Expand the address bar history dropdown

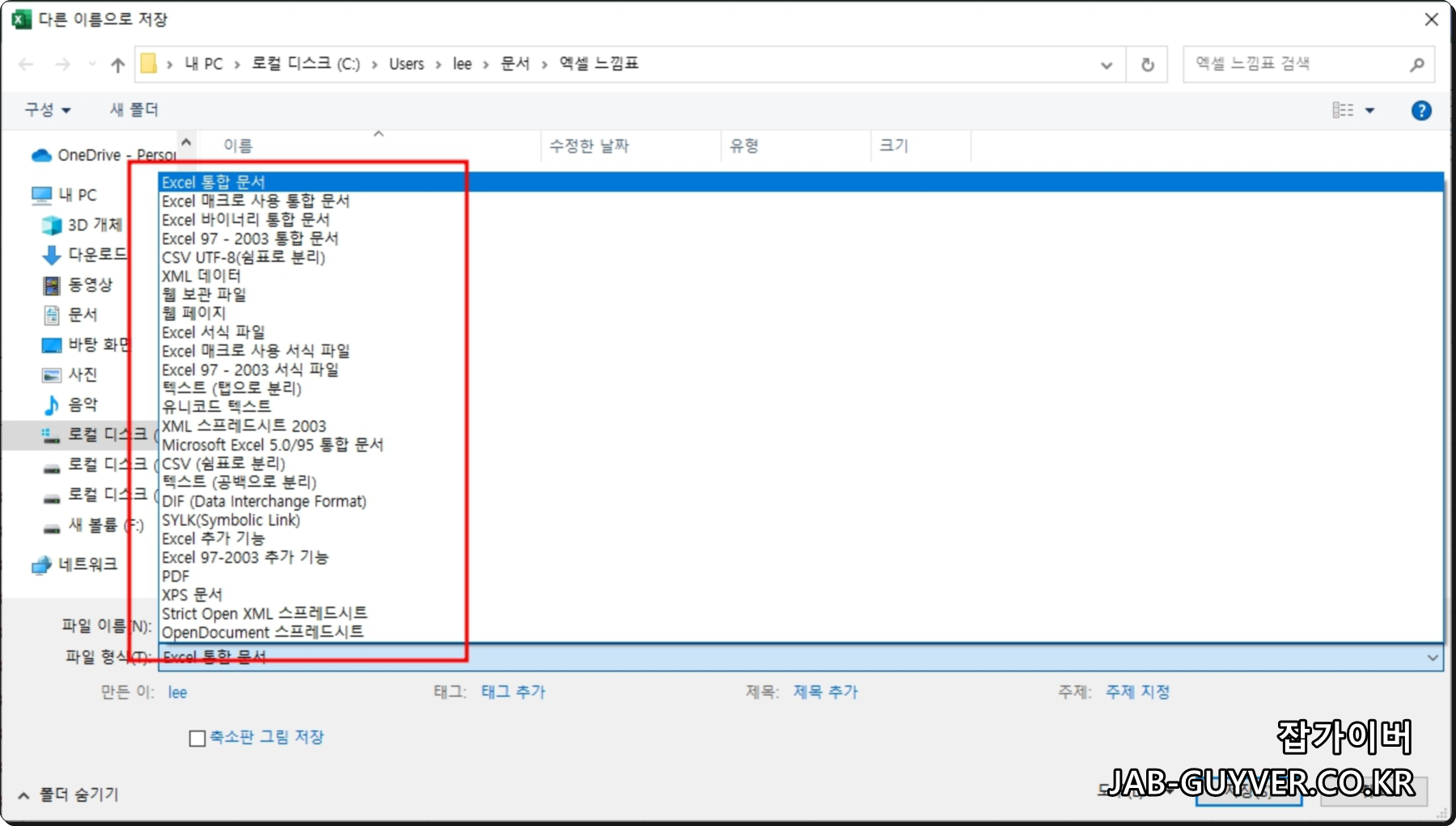pyautogui.click(x=1107, y=65)
